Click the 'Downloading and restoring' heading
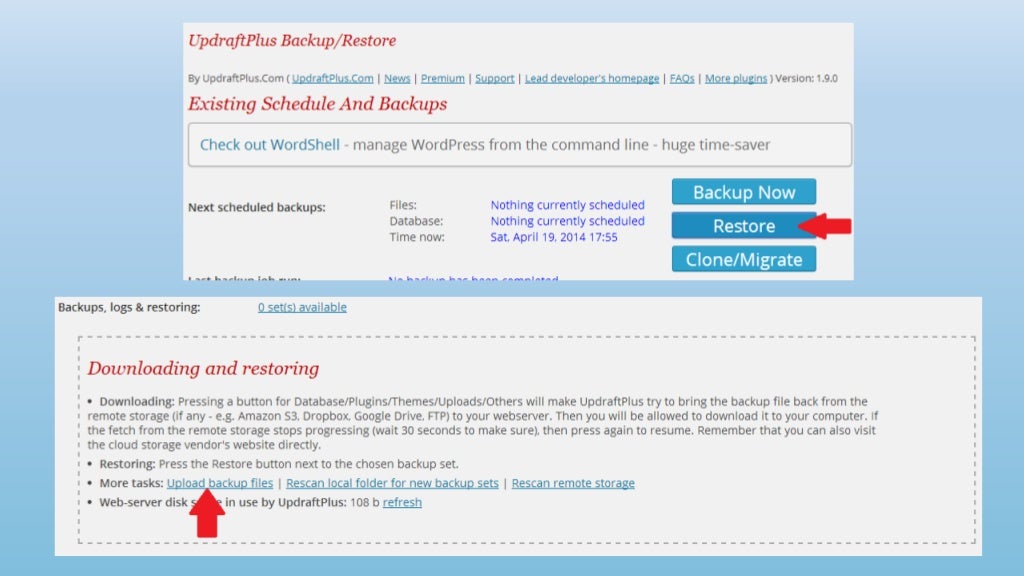The height and width of the screenshot is (576, 1024). click(x=203, y=368)
